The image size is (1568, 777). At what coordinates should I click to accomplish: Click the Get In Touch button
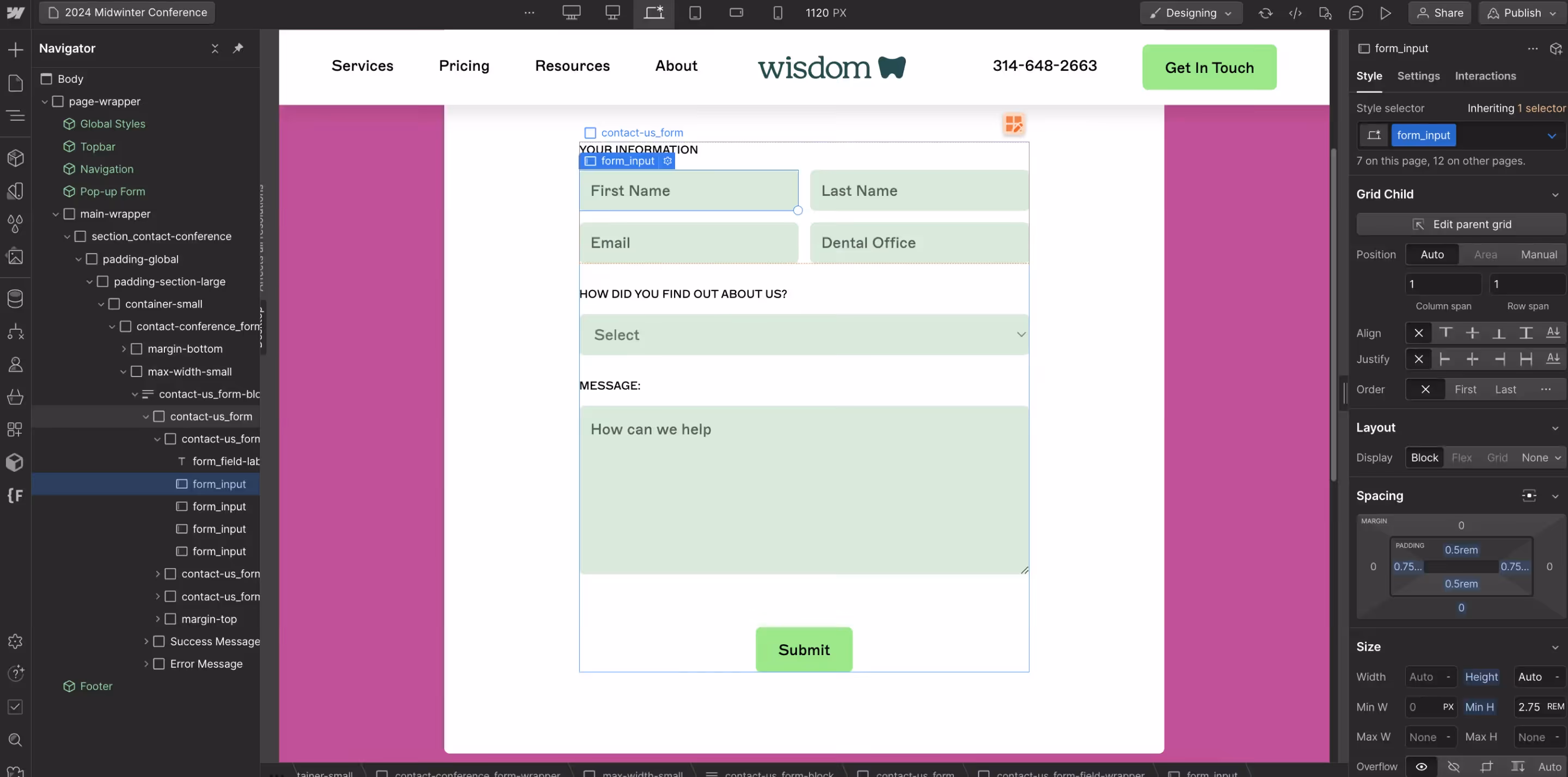pos(1209,67)
